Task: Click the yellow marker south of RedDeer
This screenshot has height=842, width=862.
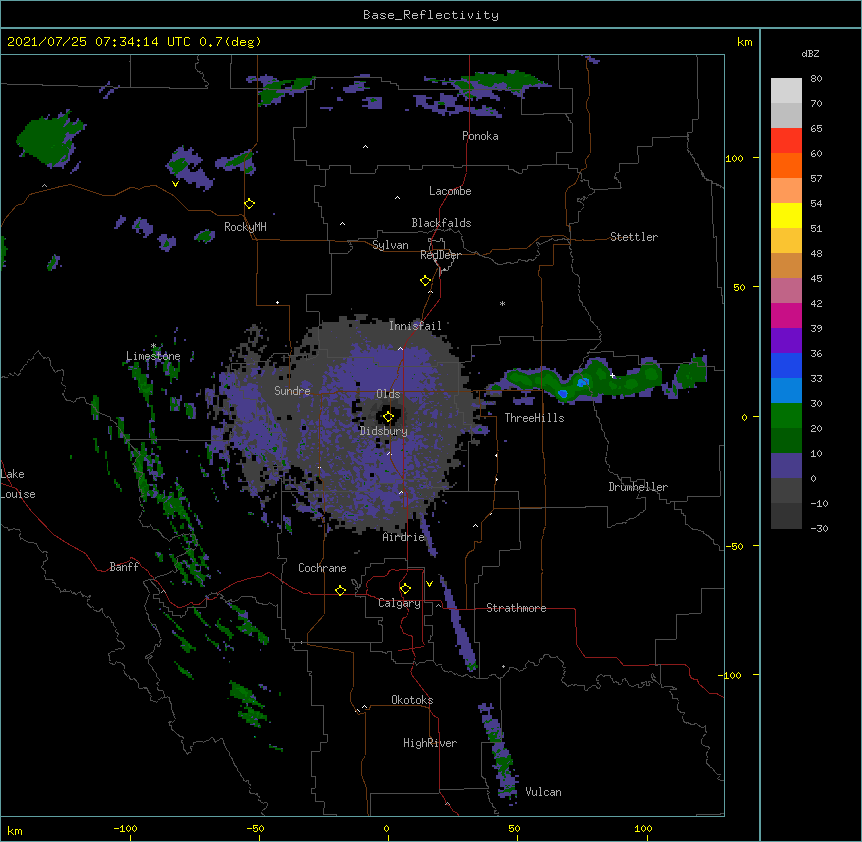Action: click(425, 281)
